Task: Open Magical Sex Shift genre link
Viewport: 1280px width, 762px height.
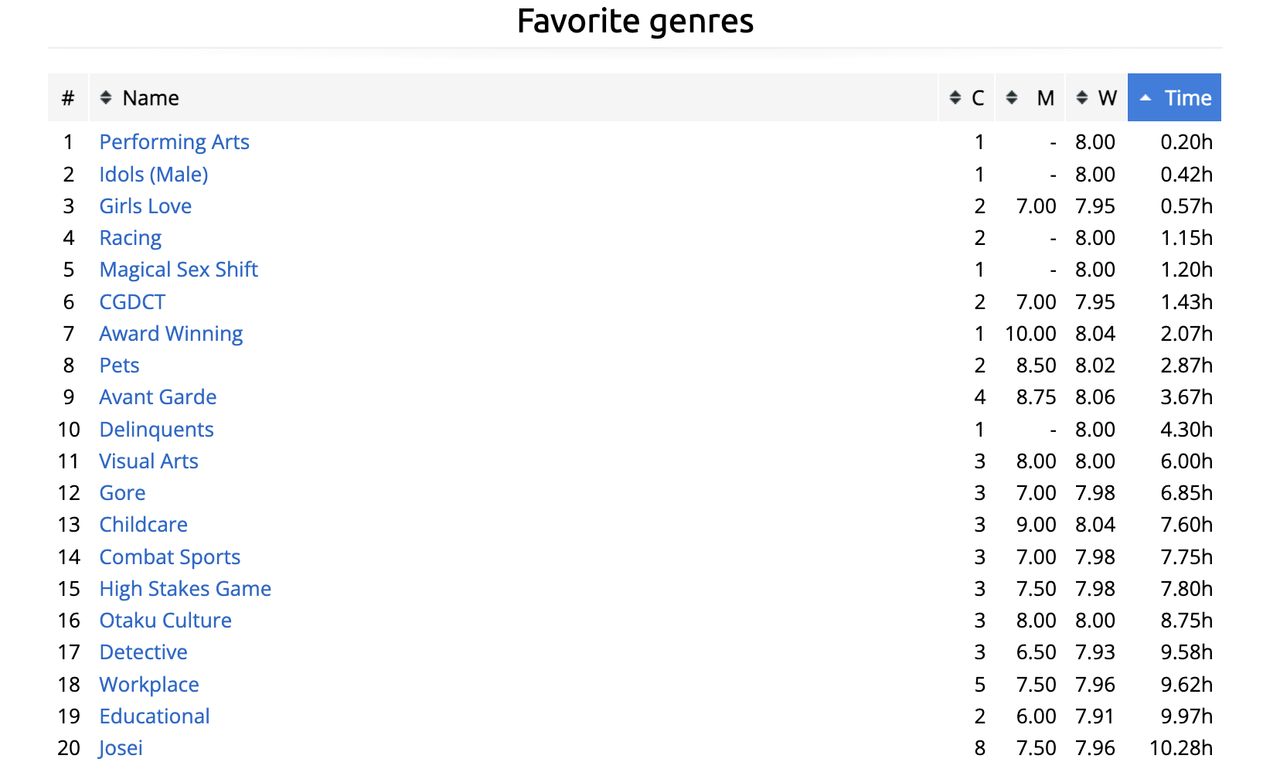Action: pos(178,269)
